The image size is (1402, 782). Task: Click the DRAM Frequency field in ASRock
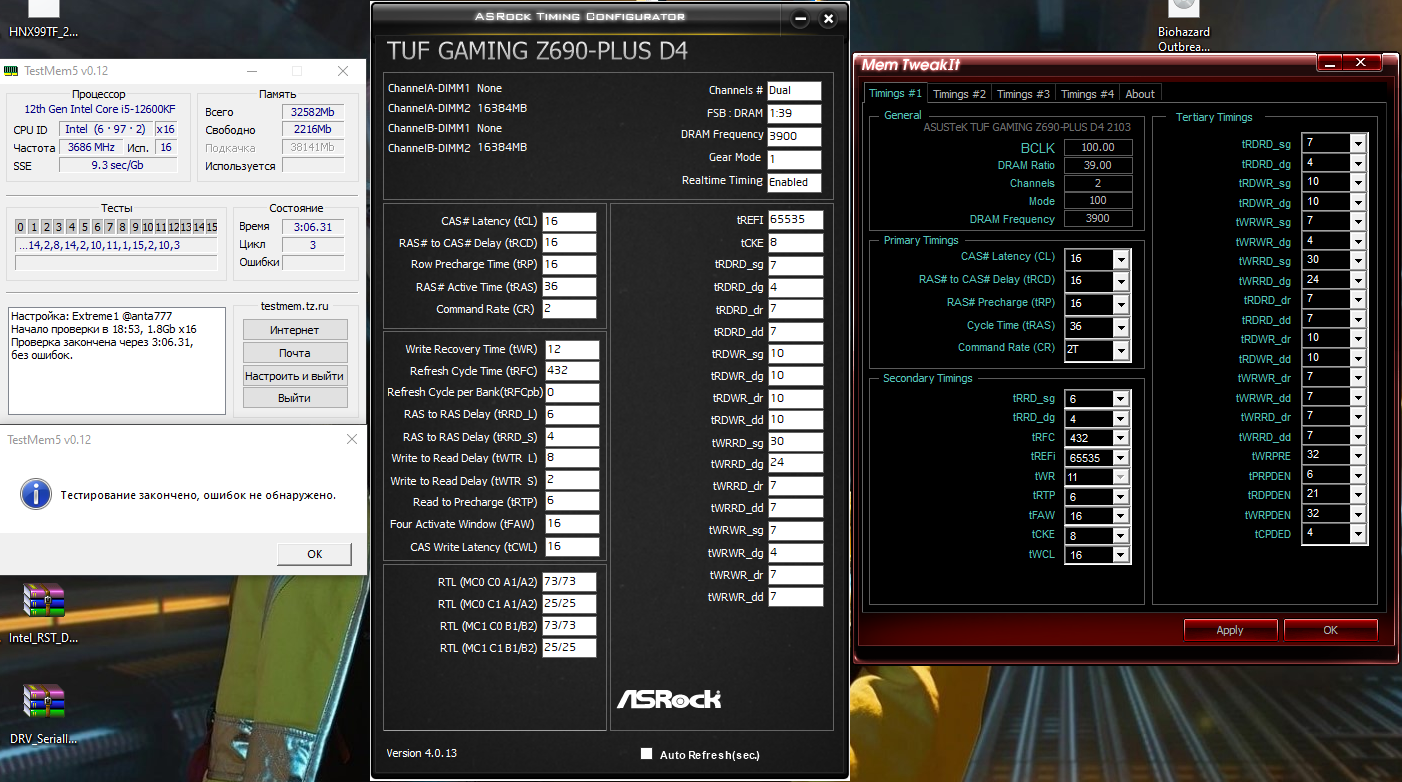[x=795, y=136]
